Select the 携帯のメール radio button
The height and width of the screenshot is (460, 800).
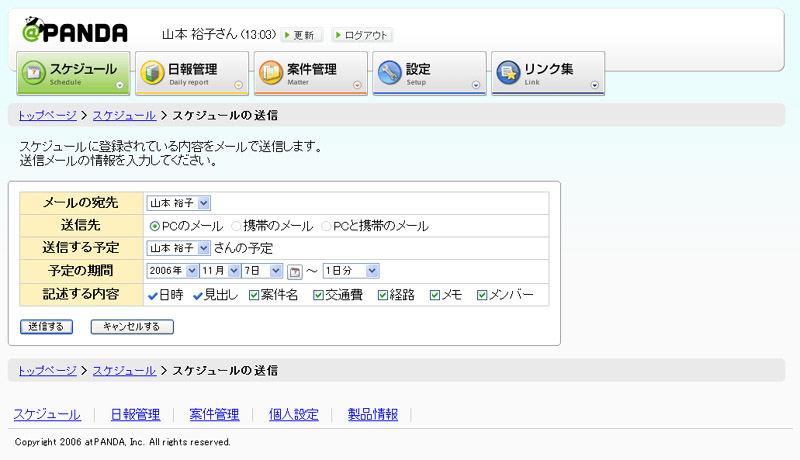point(236,226)
